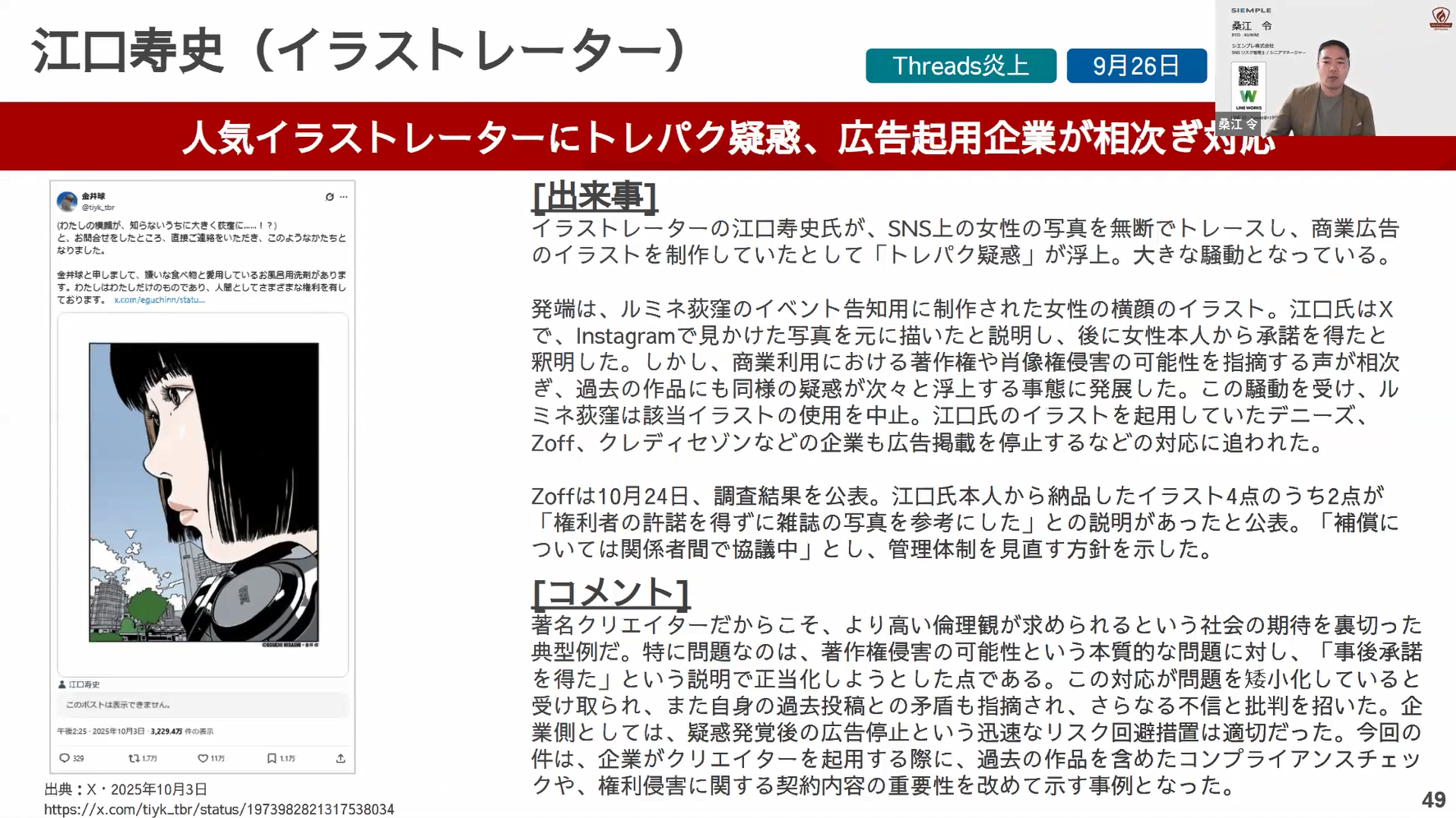Like the post via the heart icon

tap(203, 758)
